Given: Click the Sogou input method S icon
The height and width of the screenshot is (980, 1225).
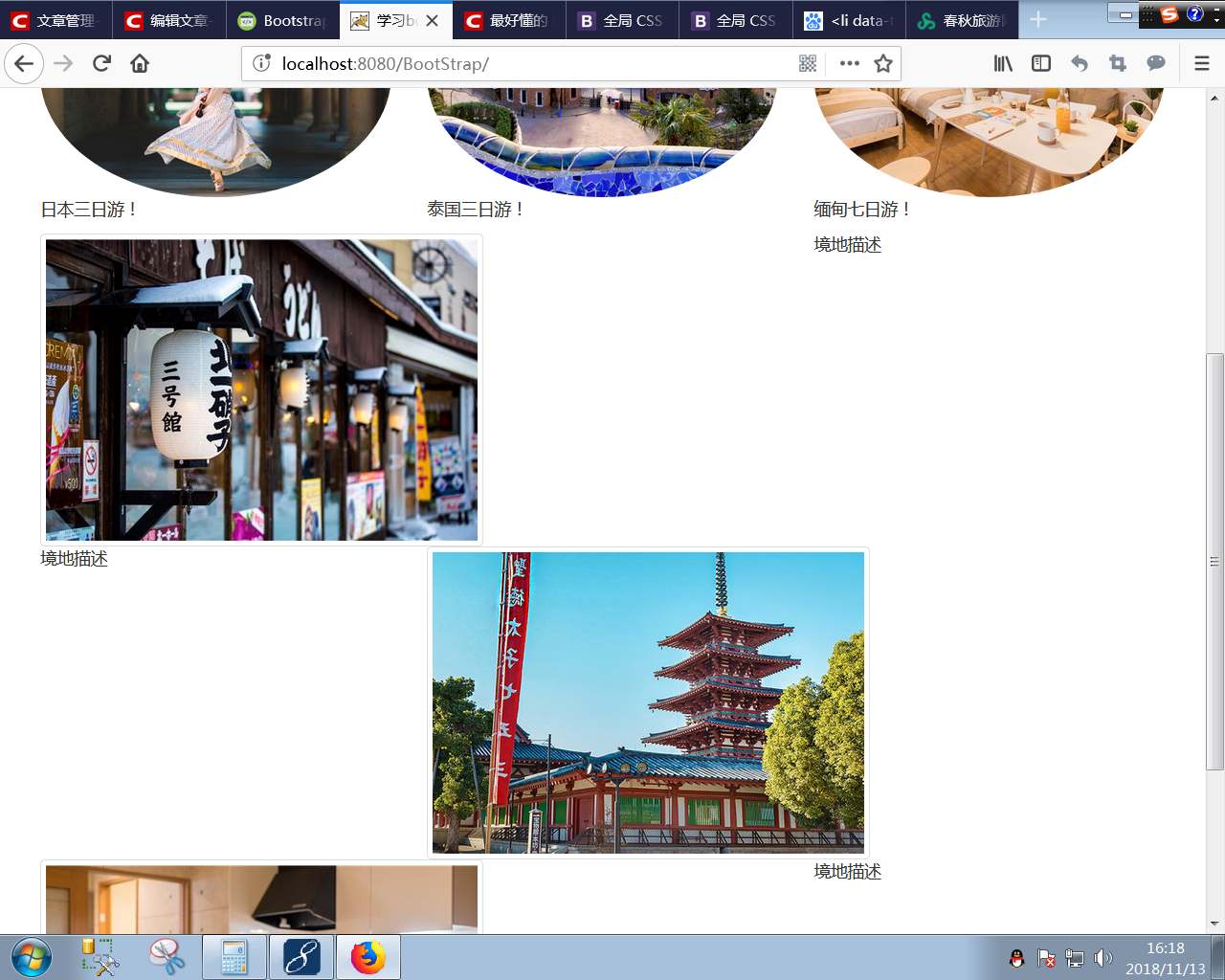Looking at the screenshot, I should 1169,13.
